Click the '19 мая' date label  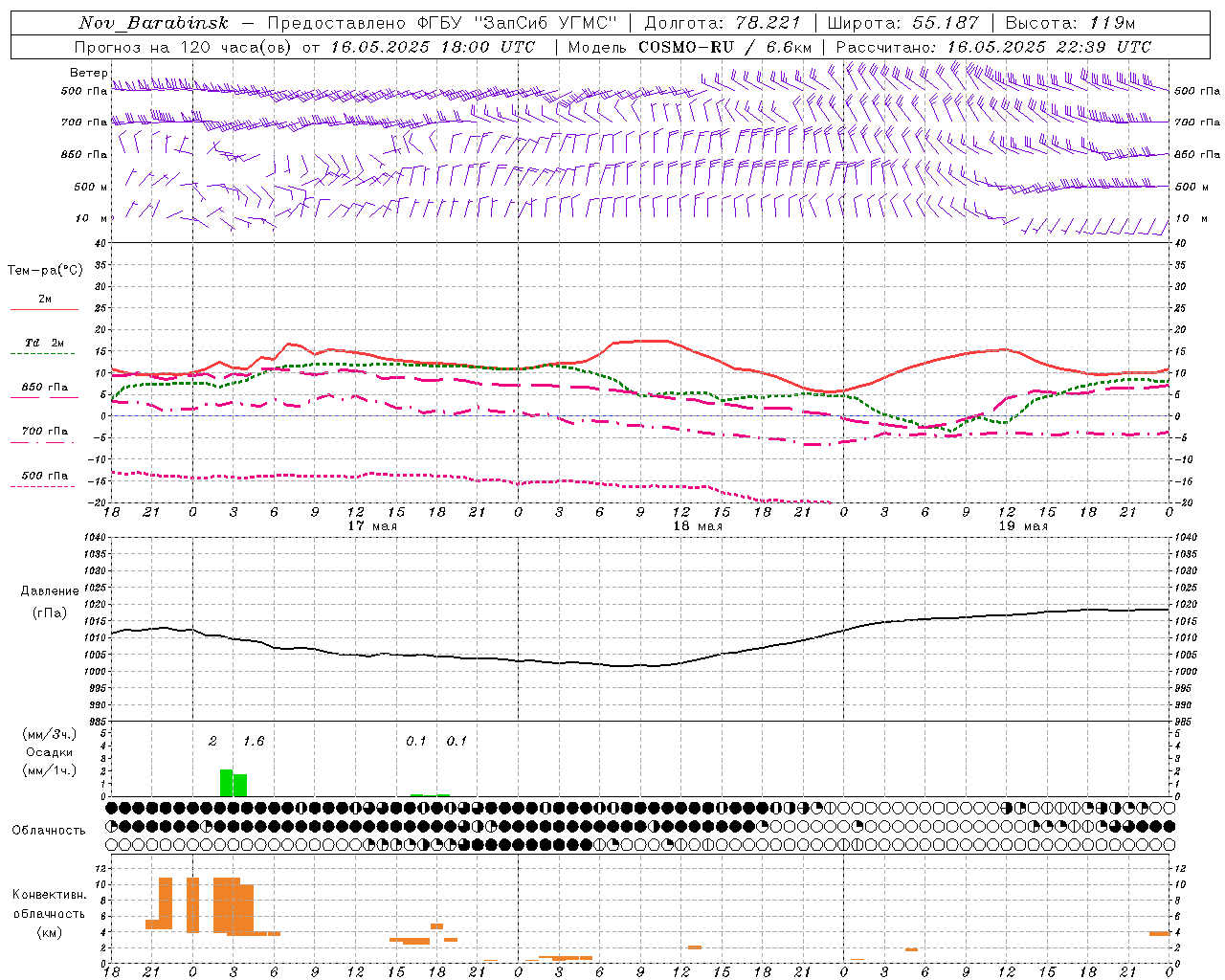click(1023, 525)
